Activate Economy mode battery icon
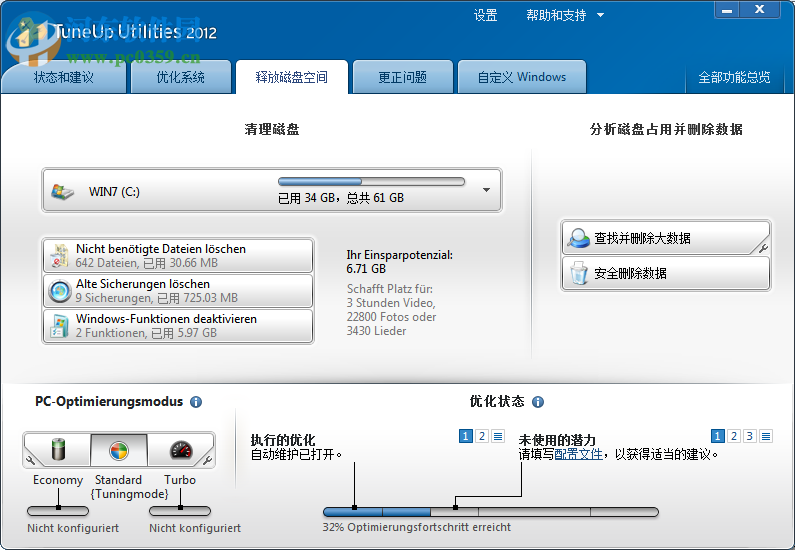Image resolution: width=795 pixels, height=550 pixels. click(59, 449)
